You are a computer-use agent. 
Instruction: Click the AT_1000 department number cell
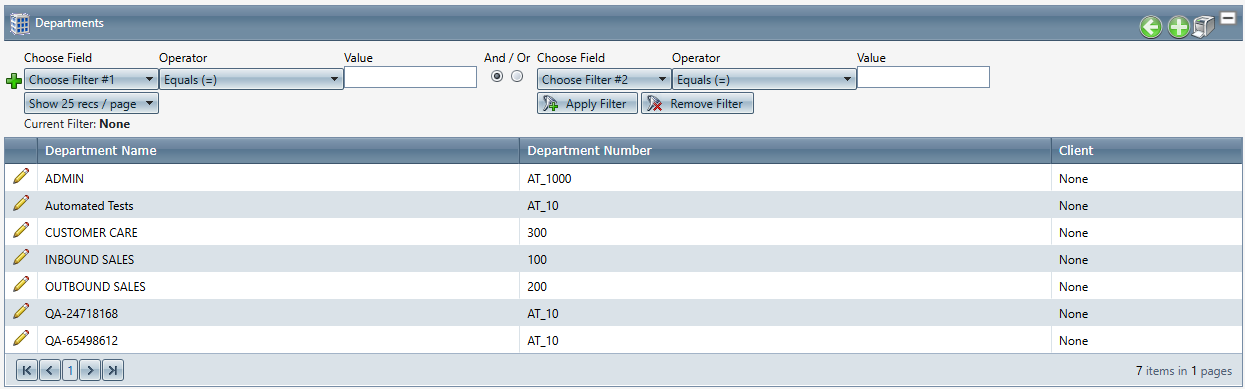tap(785, 178)
